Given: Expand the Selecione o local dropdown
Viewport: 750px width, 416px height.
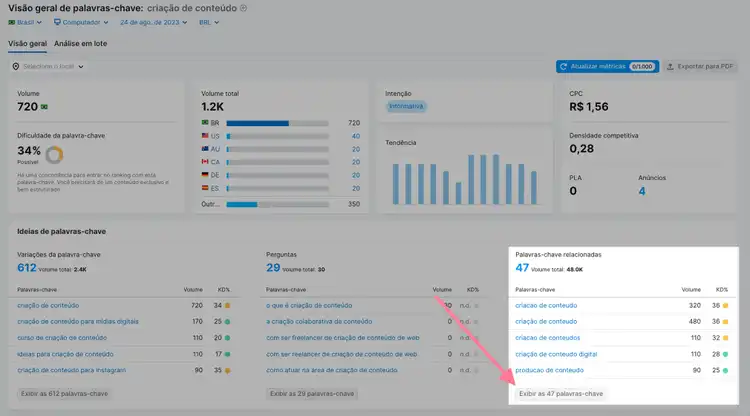Looking at the screenshot, I should coord(48,66).
